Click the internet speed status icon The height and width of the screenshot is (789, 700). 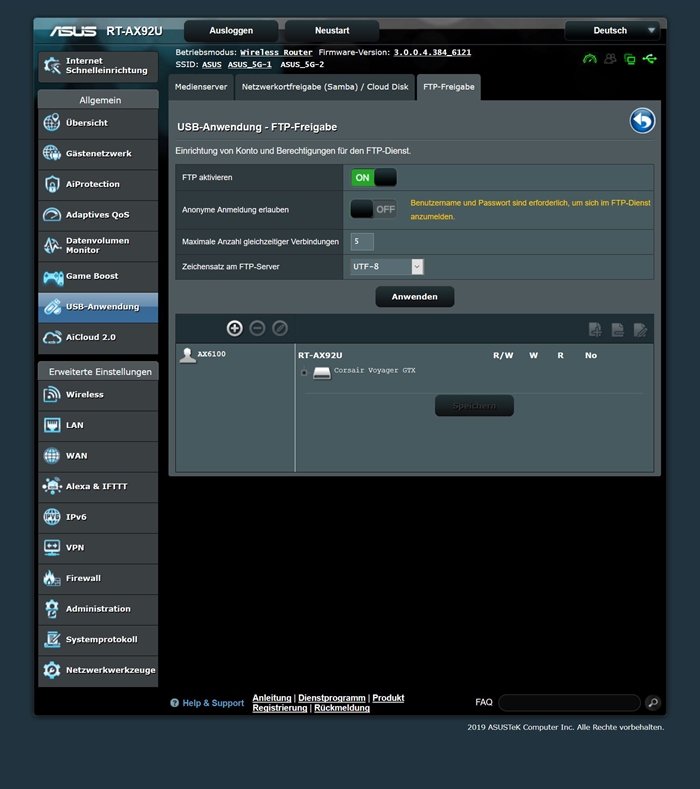click(x=589, y=59)
